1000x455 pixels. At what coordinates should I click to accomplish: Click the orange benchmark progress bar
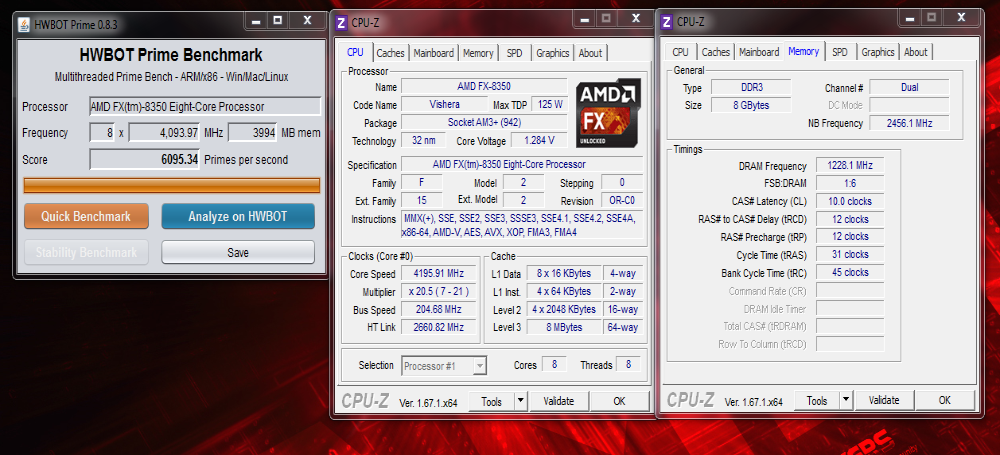tap(172, 186)
